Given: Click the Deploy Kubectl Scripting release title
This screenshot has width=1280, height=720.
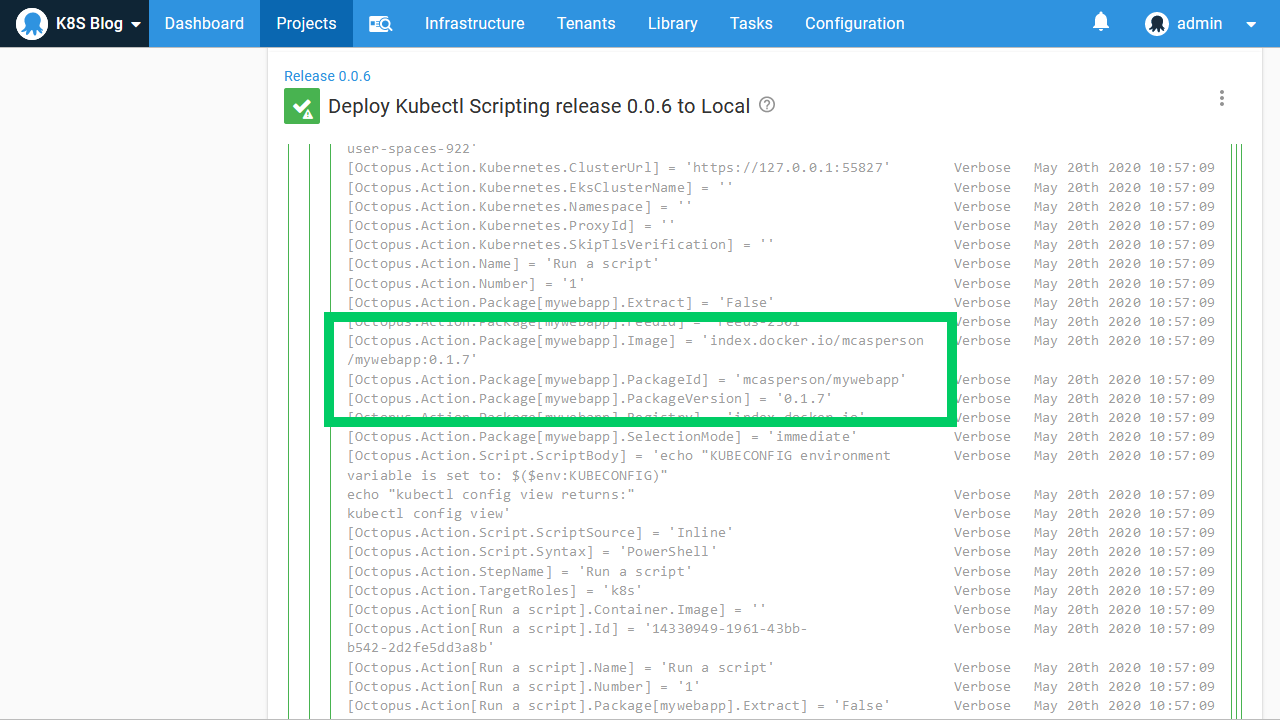Looking at the screenshot, I should 538,106.
